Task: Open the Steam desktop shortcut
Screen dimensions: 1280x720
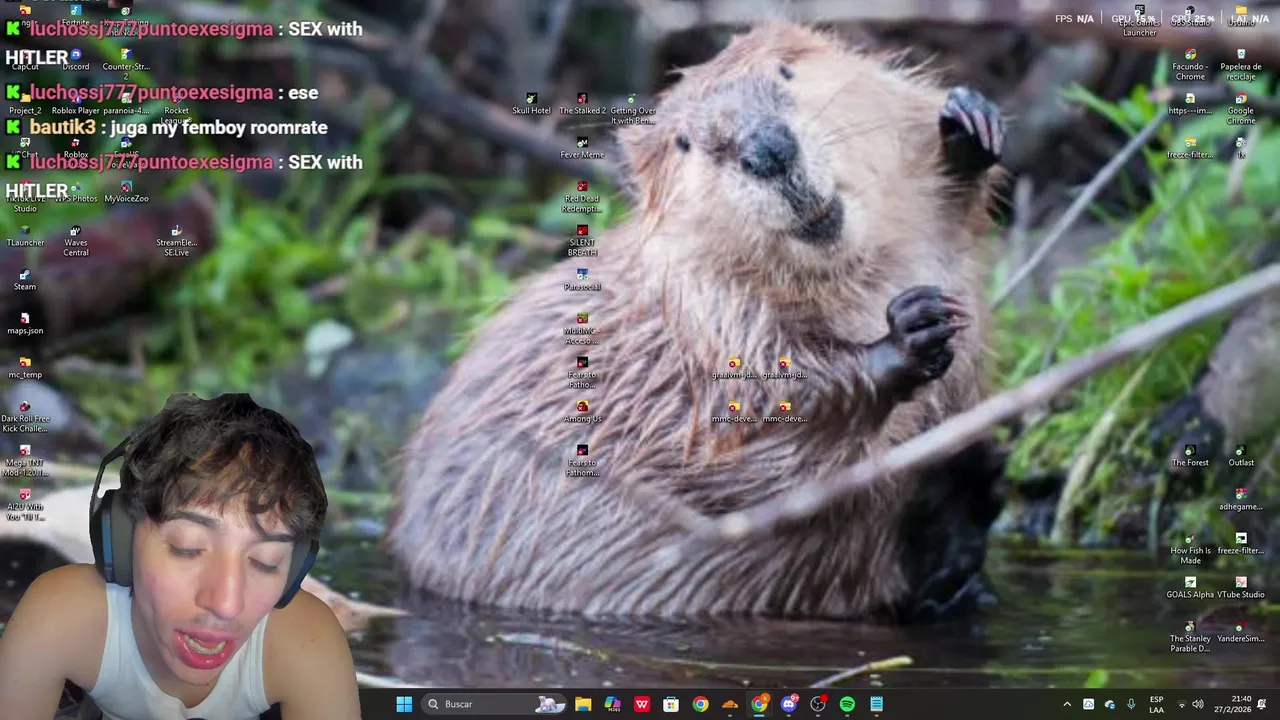Action: click(25, 280)
